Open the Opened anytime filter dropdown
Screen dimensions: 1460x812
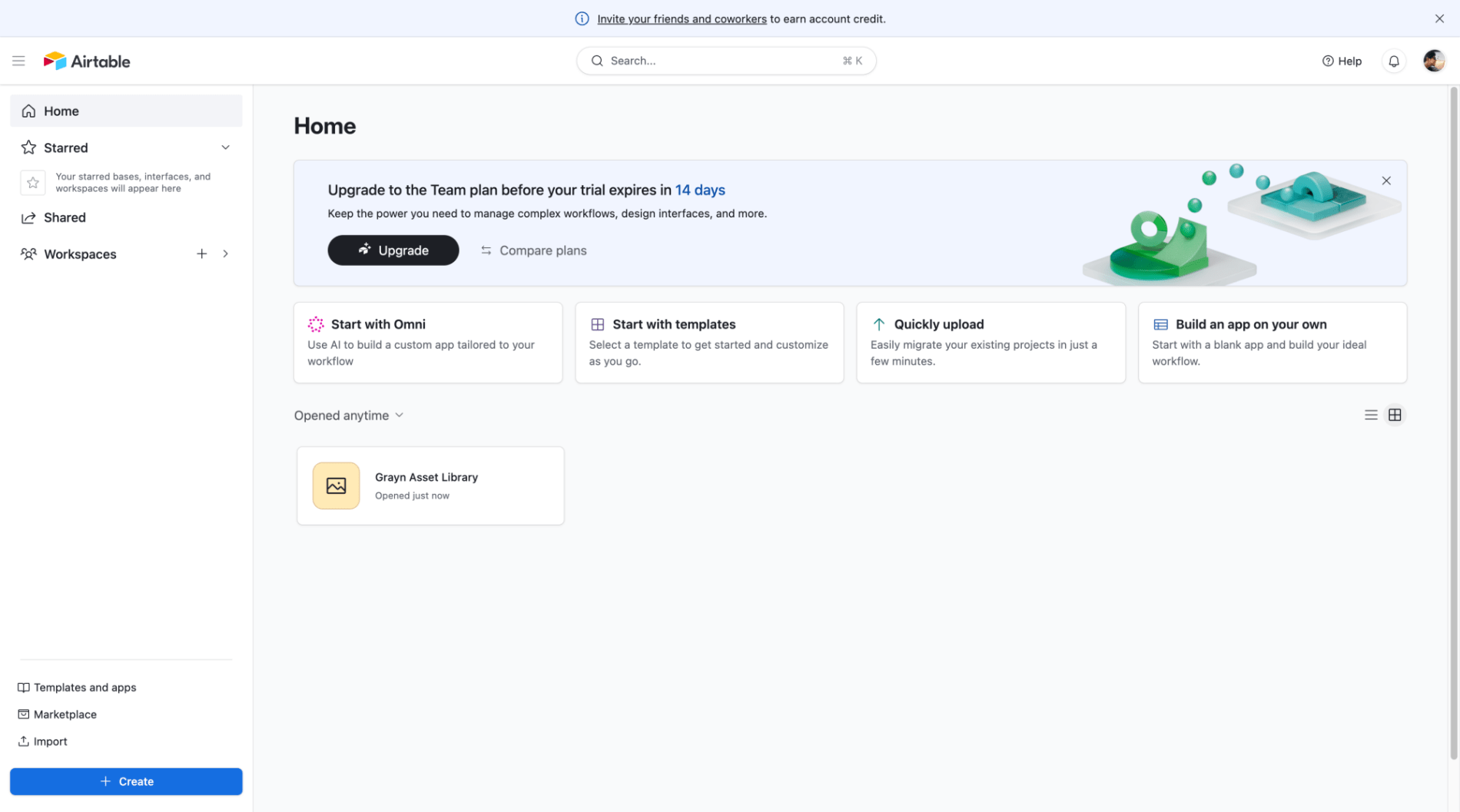coord(349,416)
